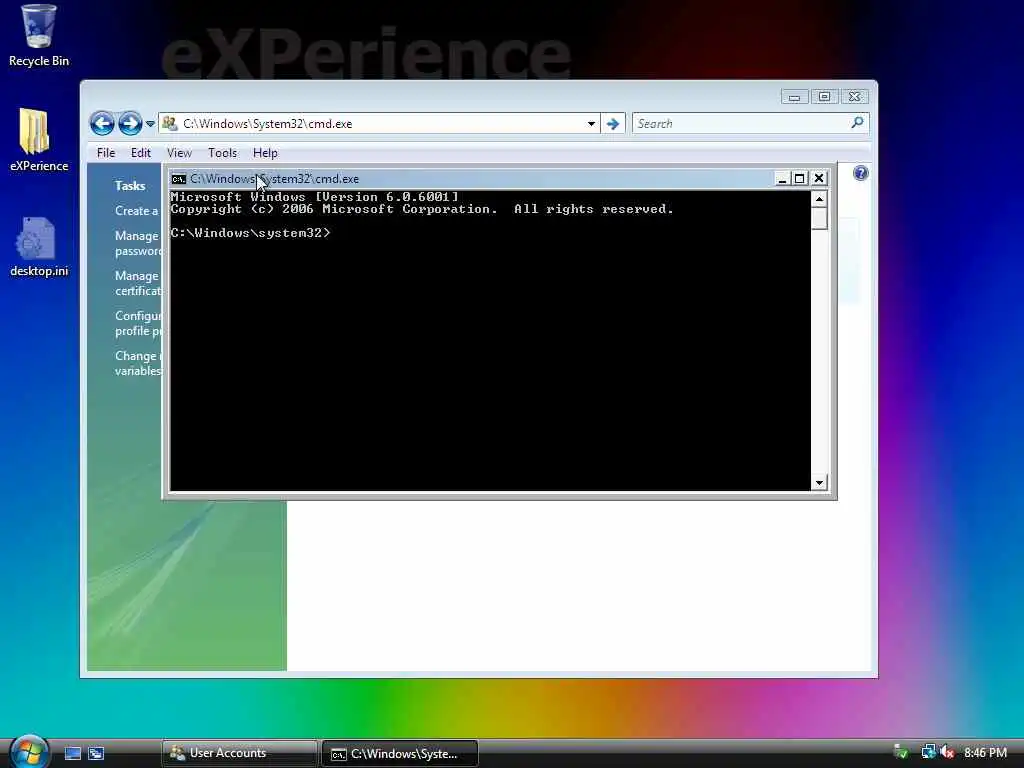
Task: Open the Recycle Bin desktop icon
Action: click(x=39, y=36)
